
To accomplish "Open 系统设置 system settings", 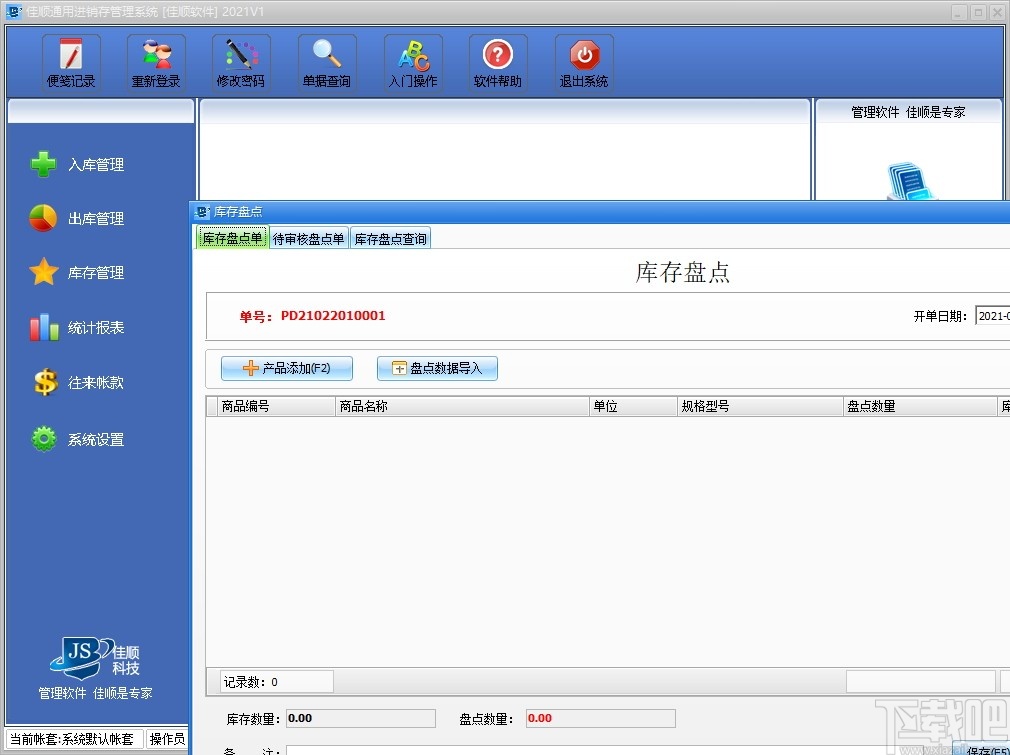I will pos(98,438).
